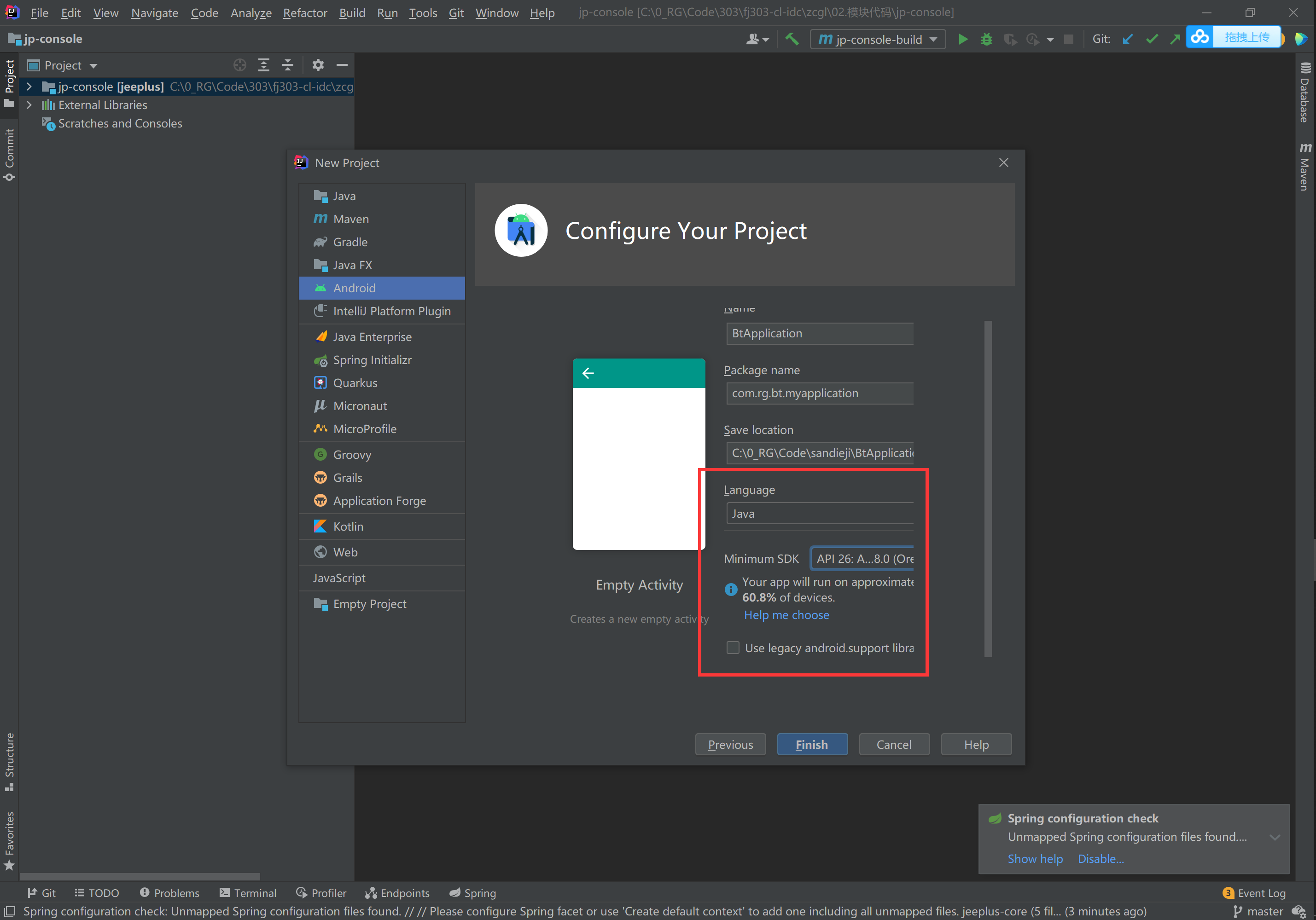Open the Event Log tool window
The width and height of the screenshot is (1316, 920).
(x=1254, y=893)
